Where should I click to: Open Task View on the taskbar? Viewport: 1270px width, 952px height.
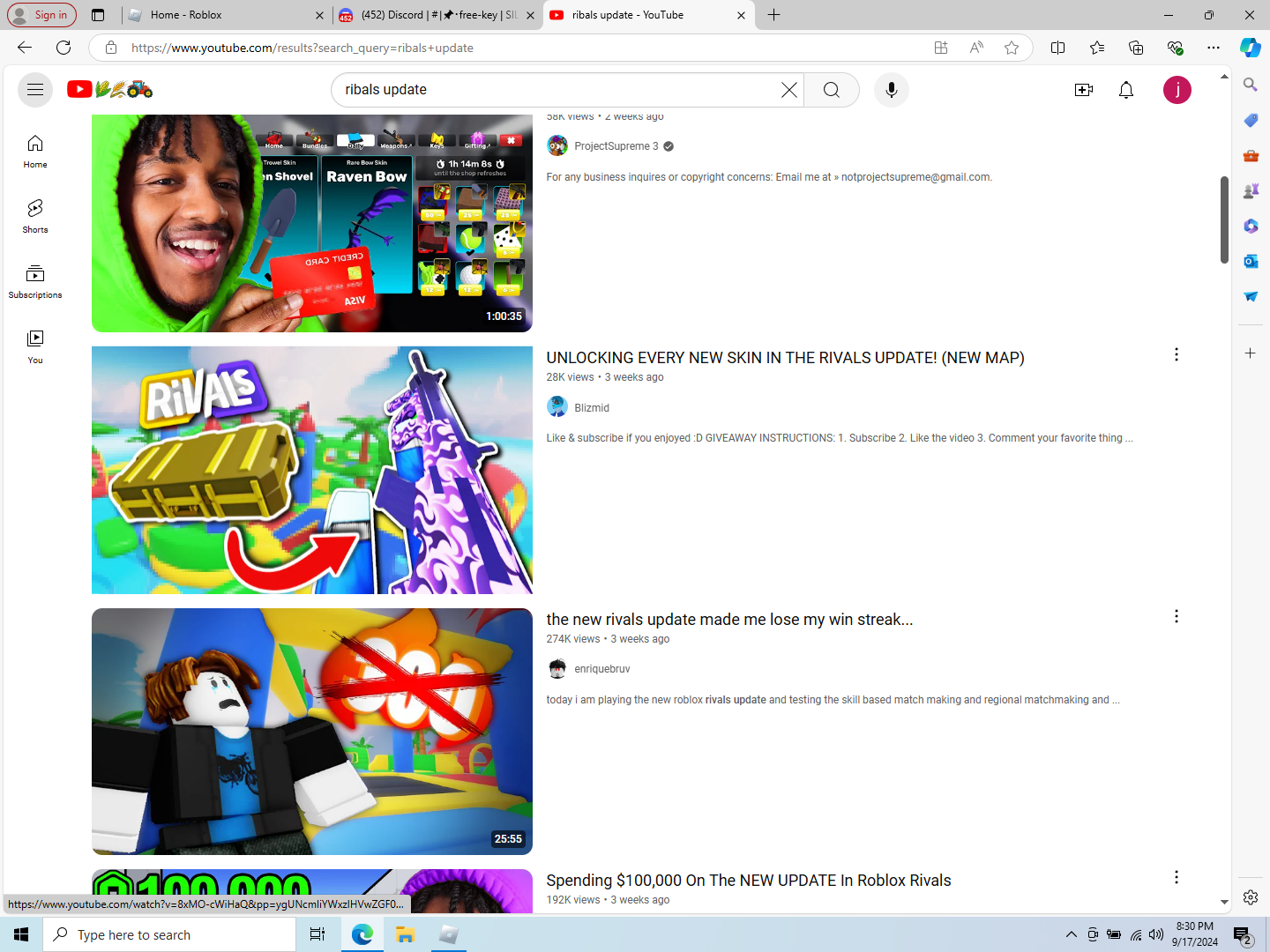pyautogui.click(x=317, y=934)
